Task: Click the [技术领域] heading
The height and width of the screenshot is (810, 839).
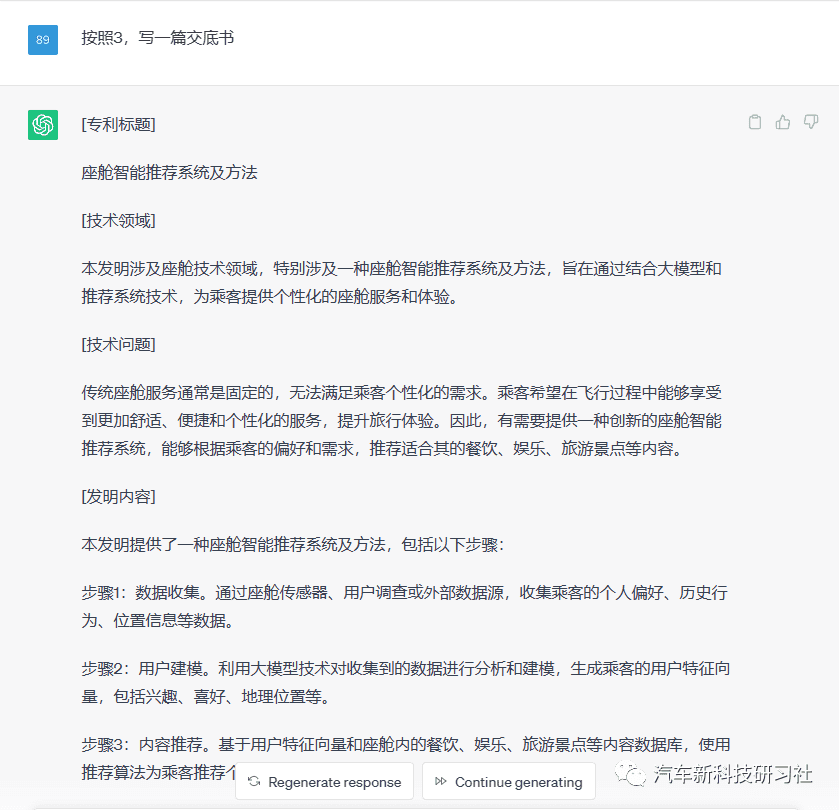Action: [x=118, y=220]
